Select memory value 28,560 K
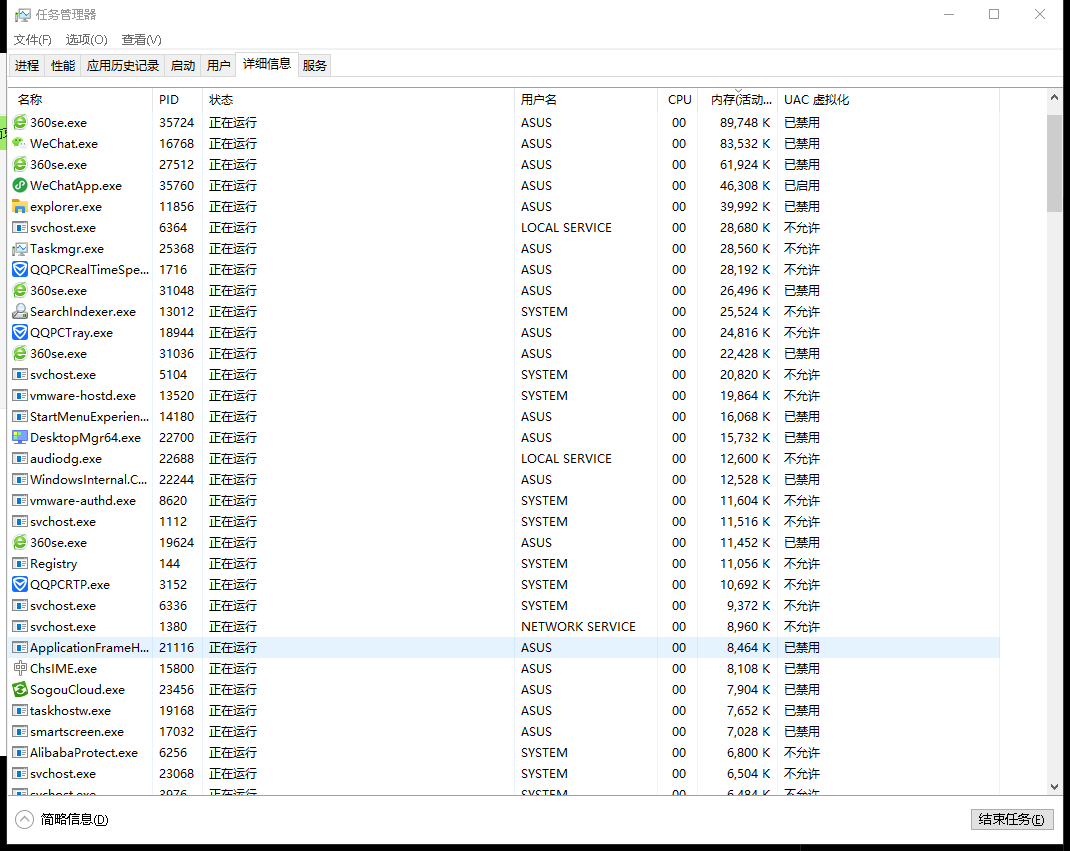1070x851 pixels. [x=744, y=248]
